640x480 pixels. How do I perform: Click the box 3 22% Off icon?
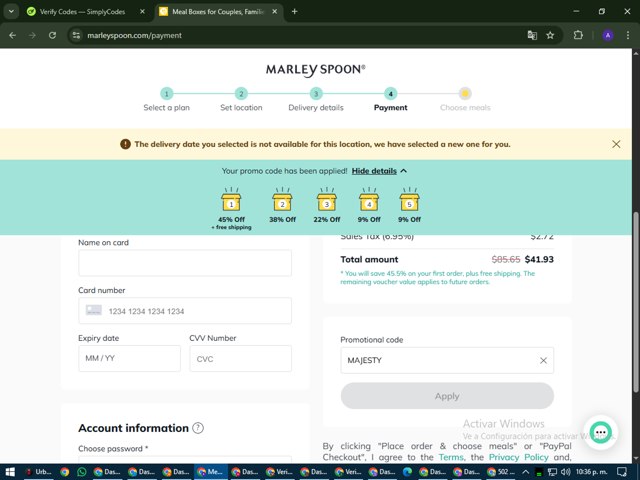[x=327, y=200]
